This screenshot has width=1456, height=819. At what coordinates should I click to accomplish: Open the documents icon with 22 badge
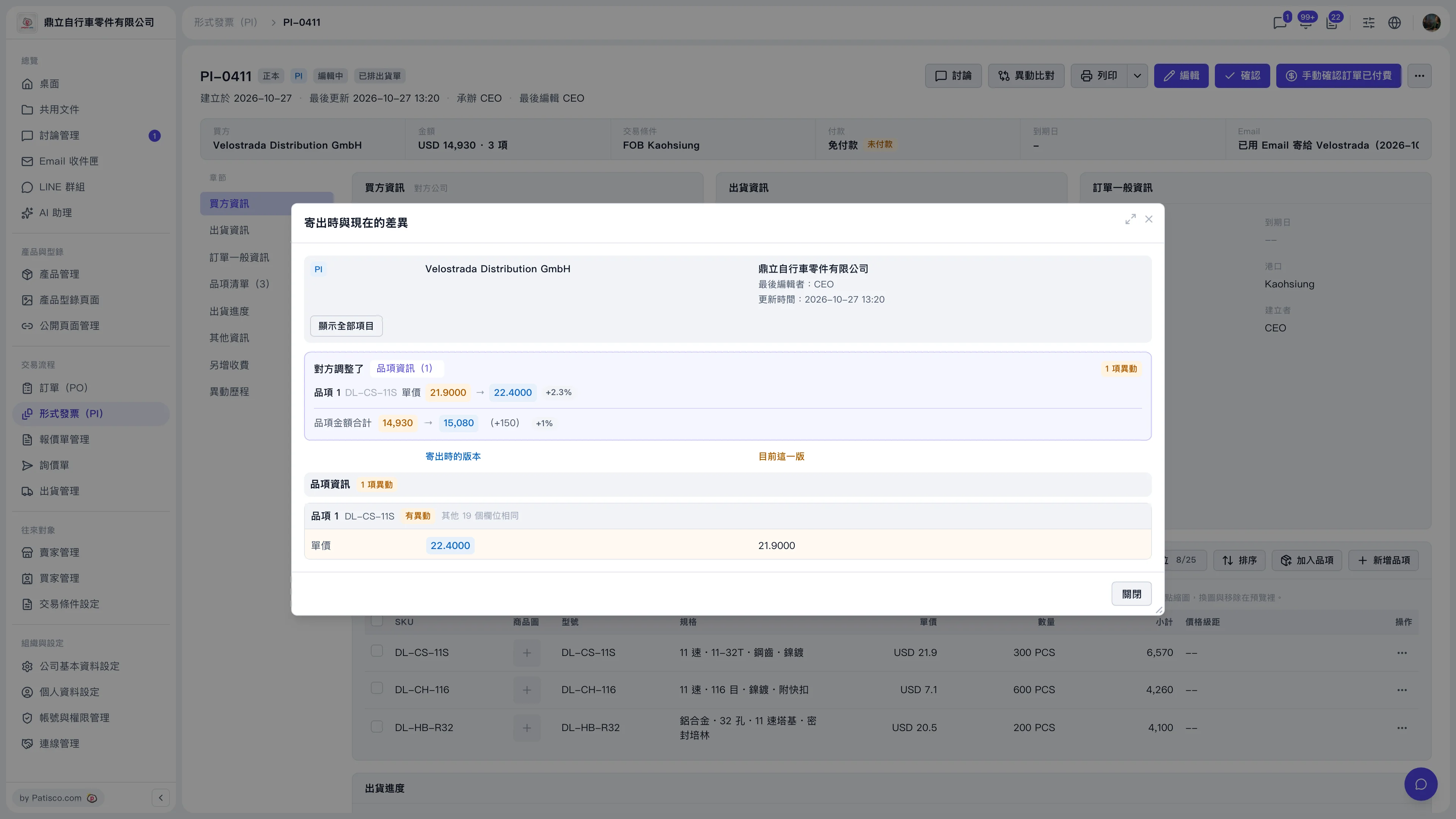[1332, 23]
